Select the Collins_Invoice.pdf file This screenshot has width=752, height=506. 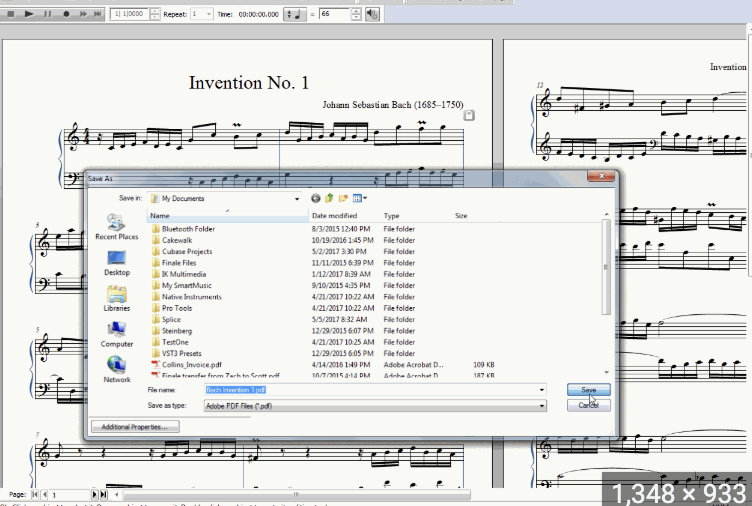pos(191,365)
